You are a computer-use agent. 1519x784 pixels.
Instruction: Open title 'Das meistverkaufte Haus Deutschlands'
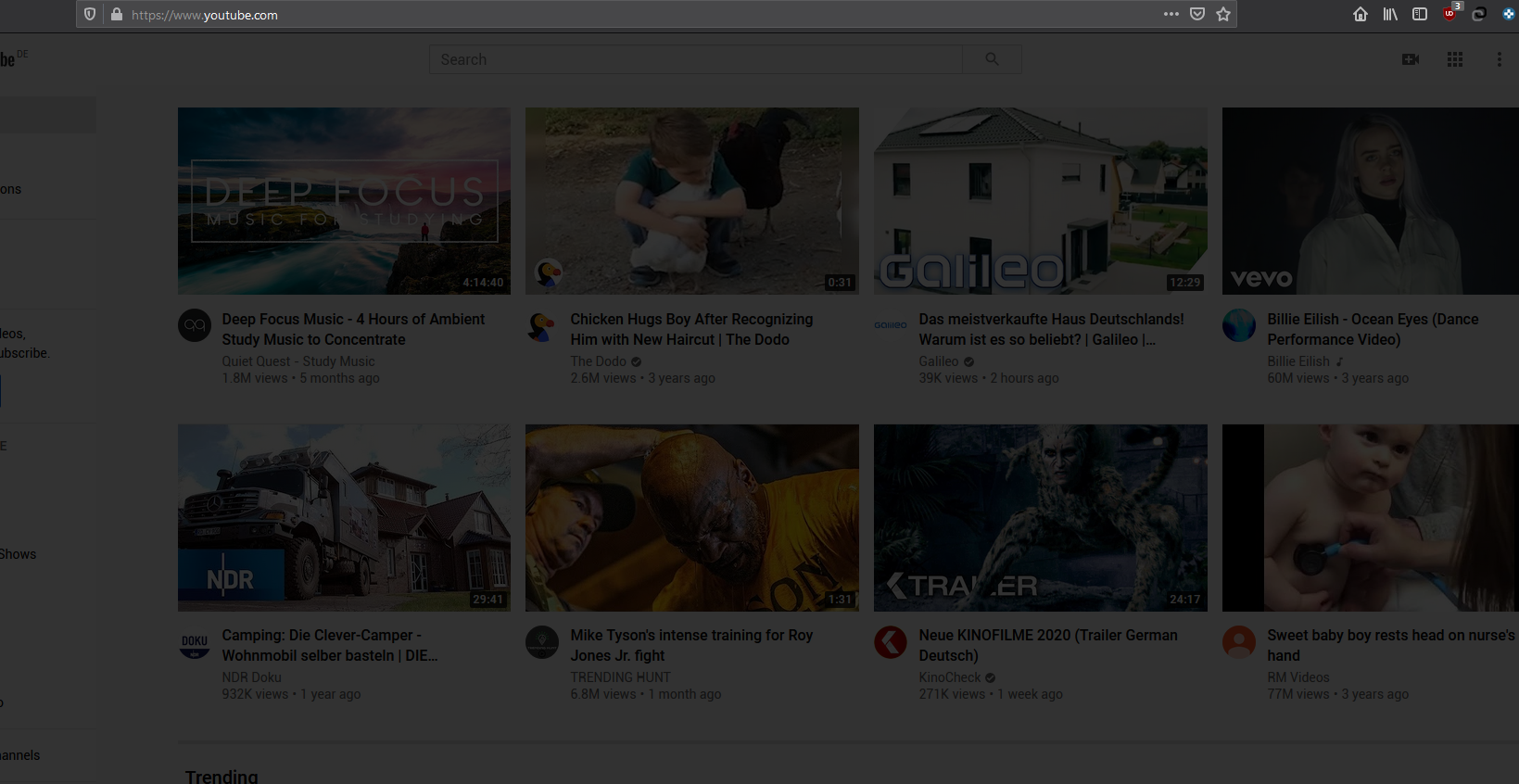coord(1051,329)
